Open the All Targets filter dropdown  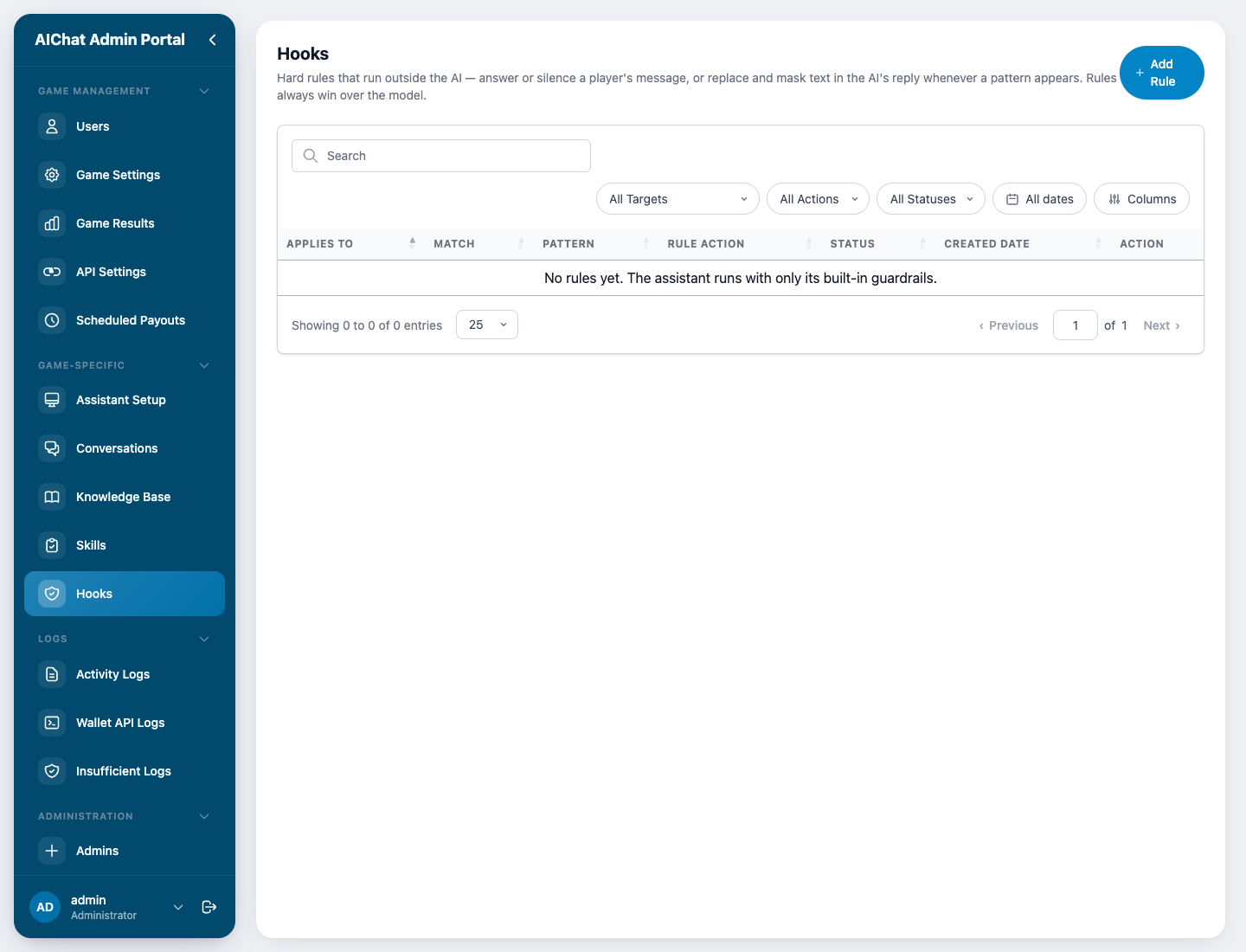(678, 199)
